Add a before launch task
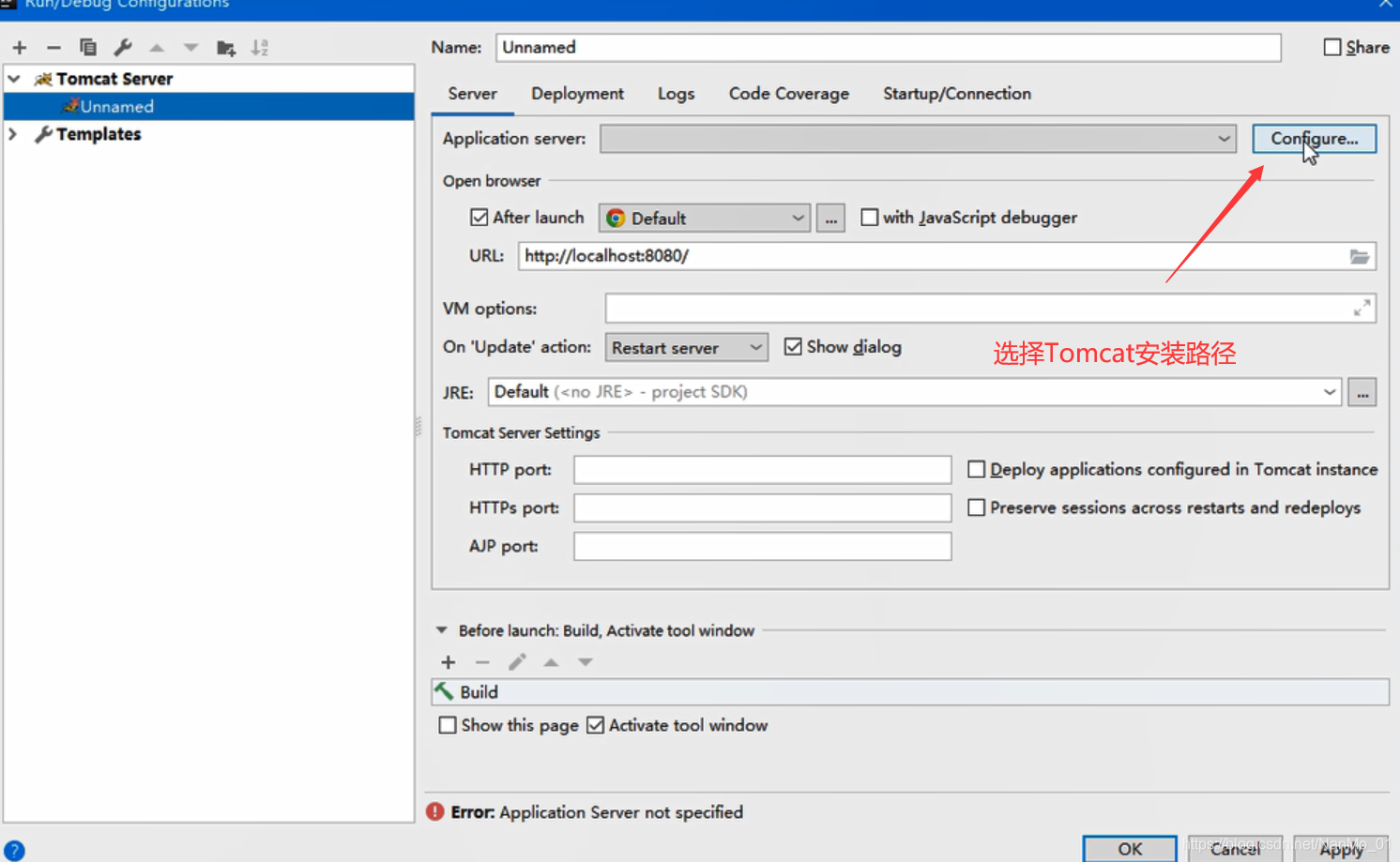1400x862 pixels. pyautogui.click(x=449, y=662)
